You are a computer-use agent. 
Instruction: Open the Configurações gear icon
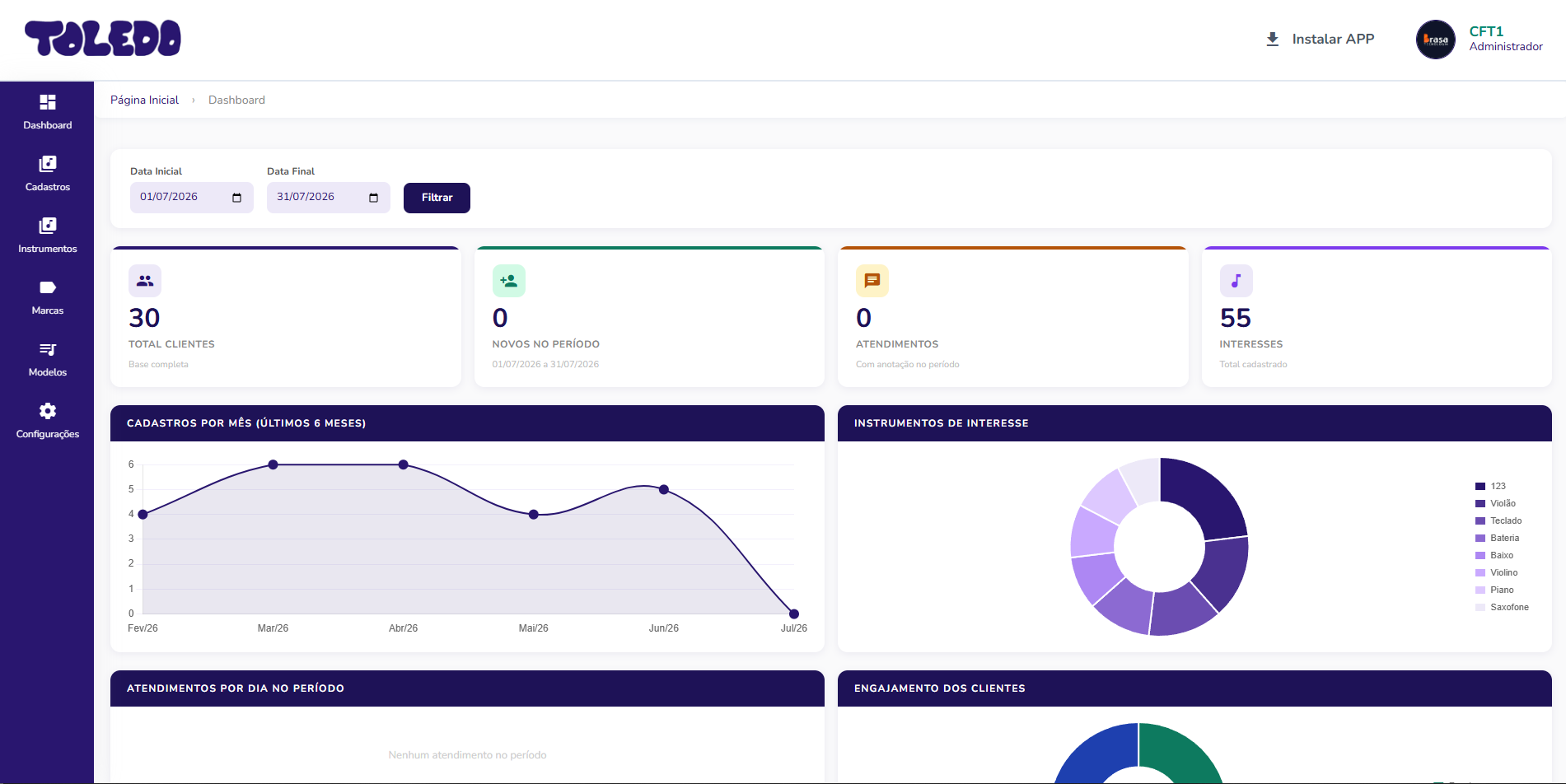tap(48, 411)
